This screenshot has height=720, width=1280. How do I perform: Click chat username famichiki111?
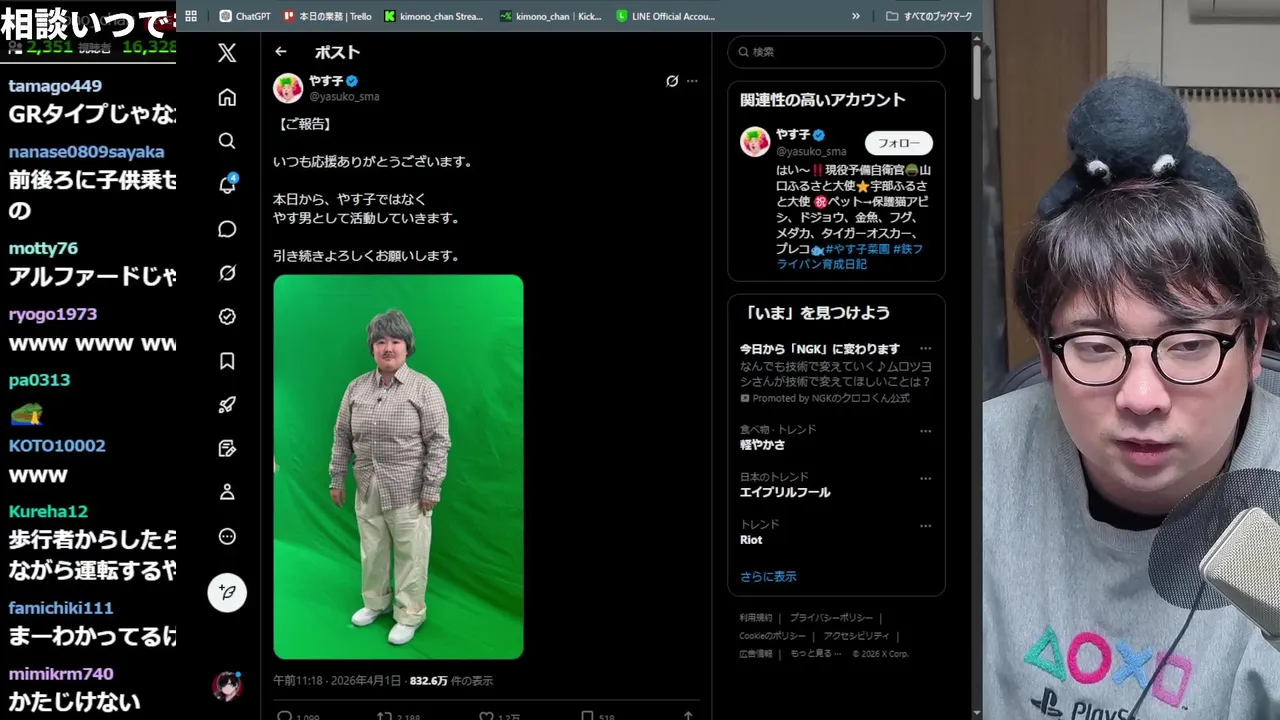pyautogui.click(x=61, y=608)
